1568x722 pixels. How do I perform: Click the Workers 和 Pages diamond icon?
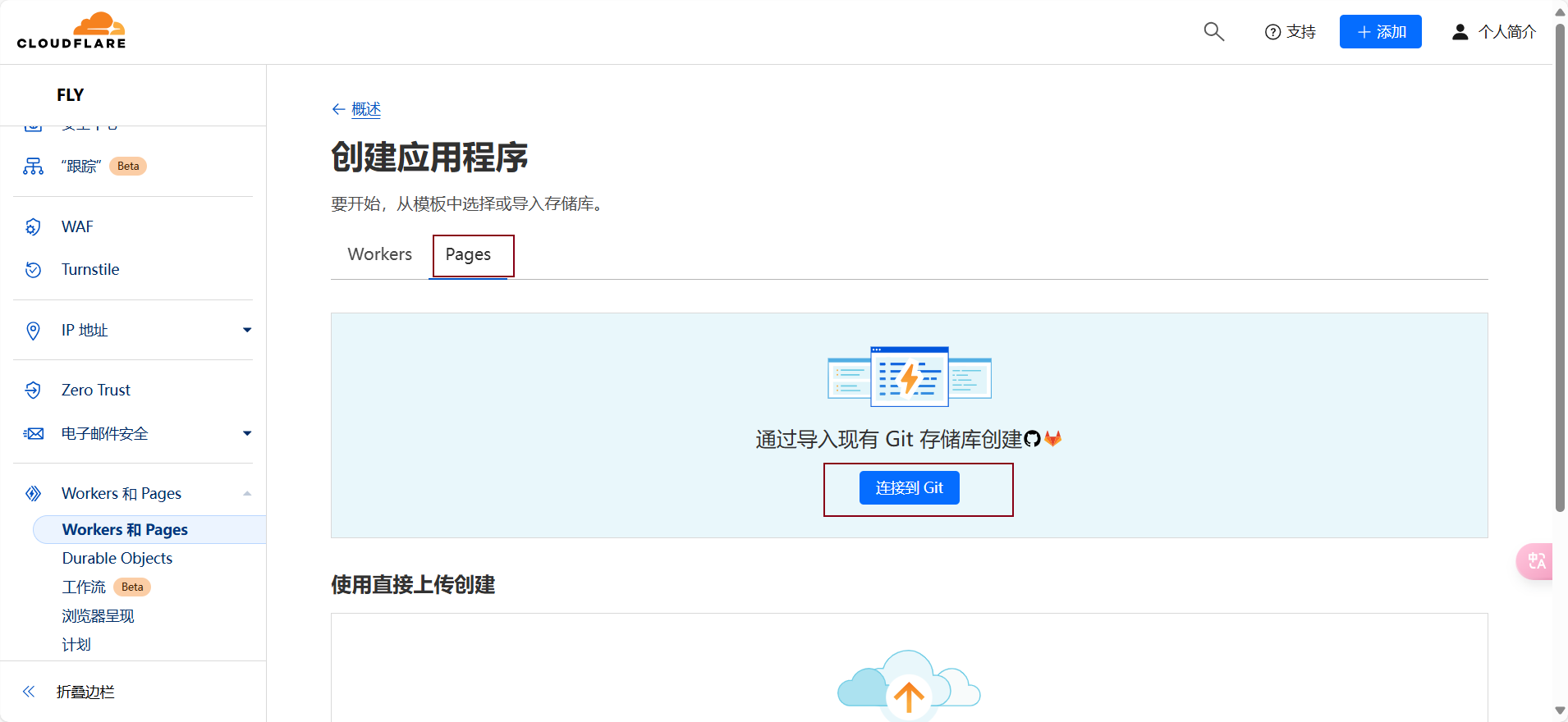33,494
